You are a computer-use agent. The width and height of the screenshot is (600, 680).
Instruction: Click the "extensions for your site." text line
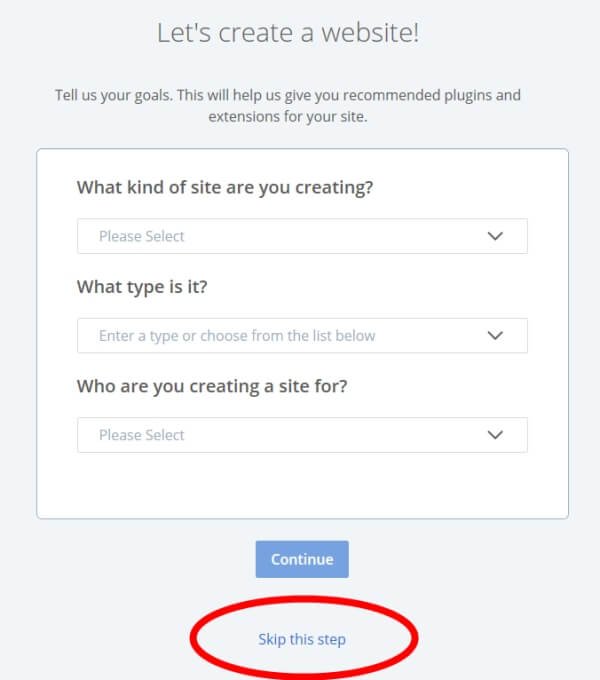288,116
